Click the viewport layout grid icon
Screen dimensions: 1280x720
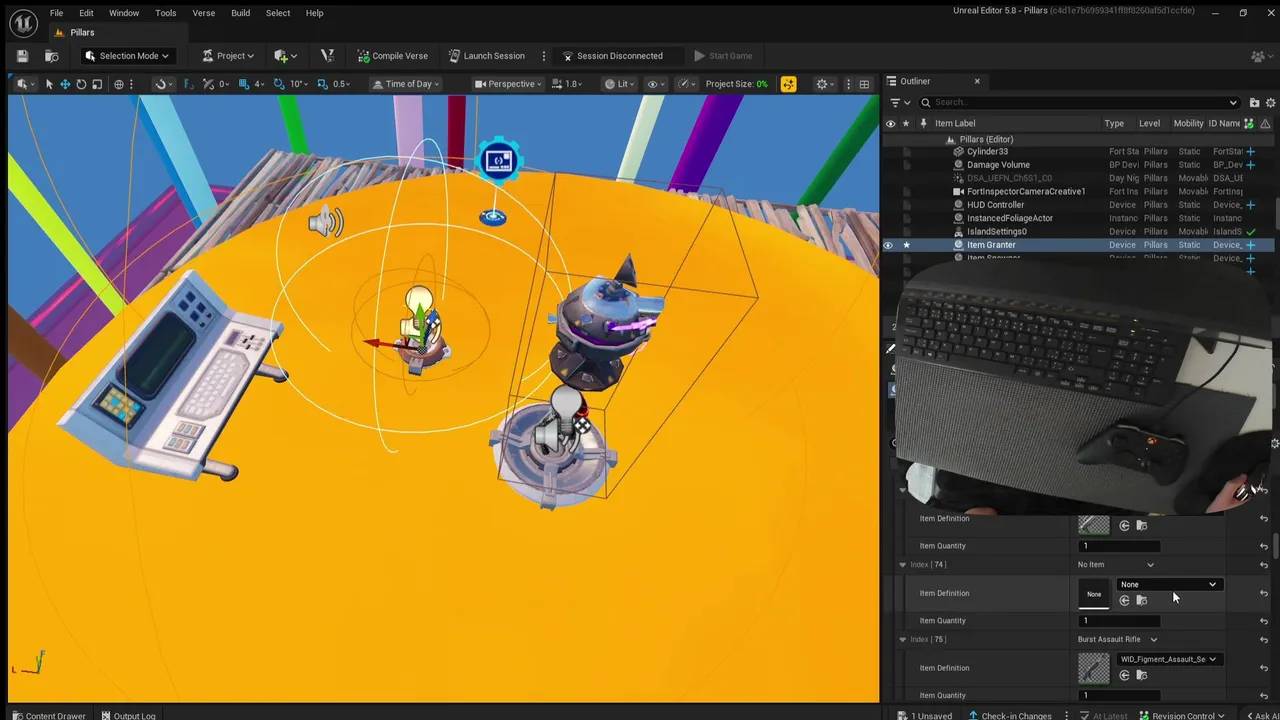click(x=864, y=84)
